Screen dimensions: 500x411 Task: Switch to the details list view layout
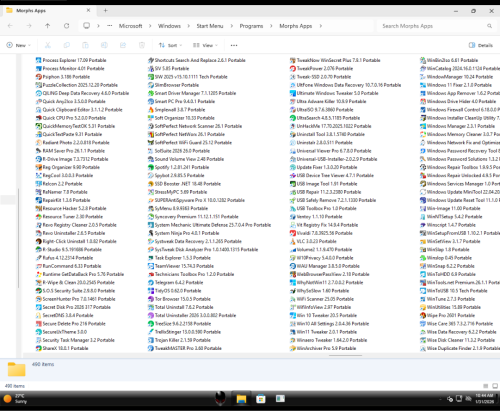click(x=486, y=386)
